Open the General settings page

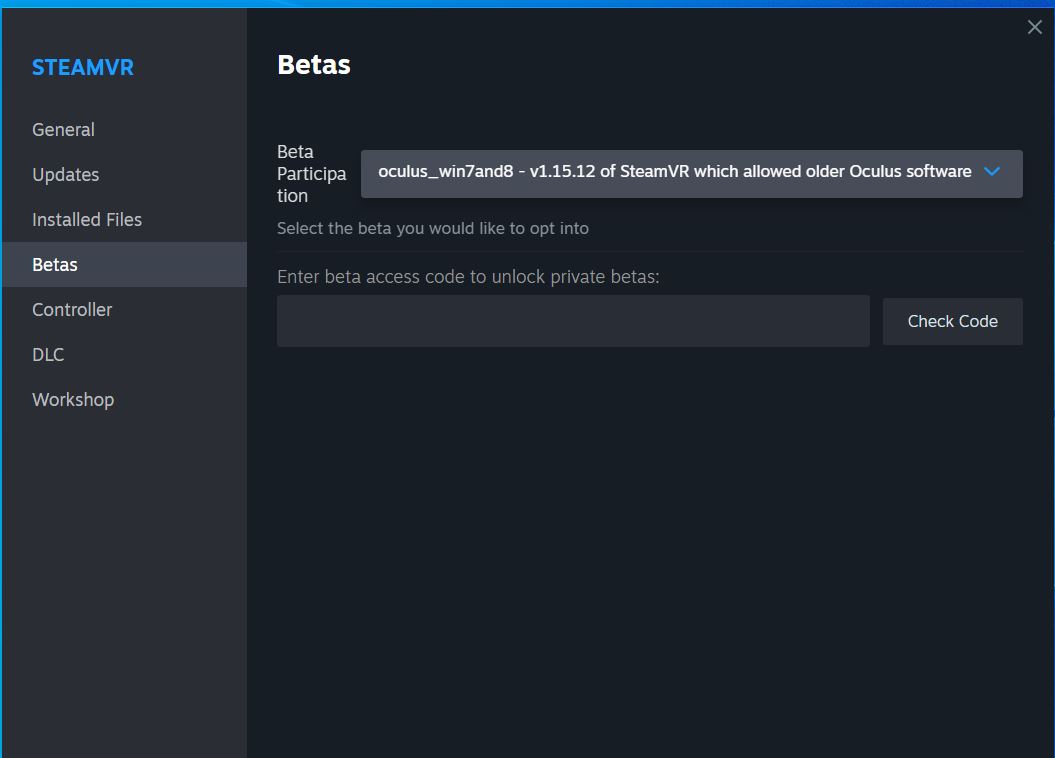[63, 130]
